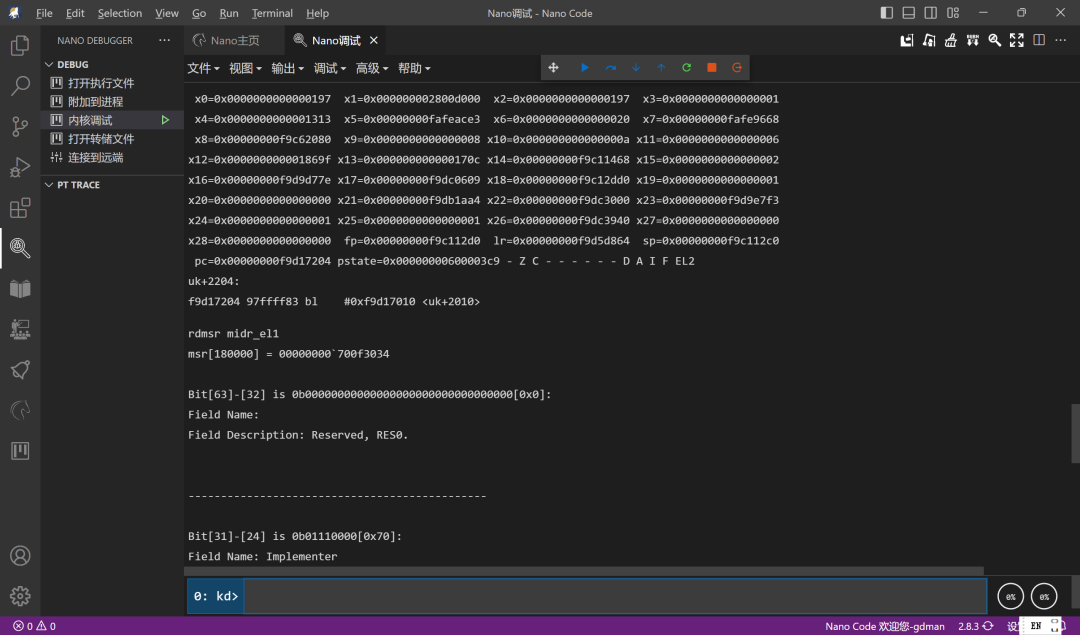Open the Selection menu
The height and width of the screenshot is (635, 1080).
[x=120, y=13]
